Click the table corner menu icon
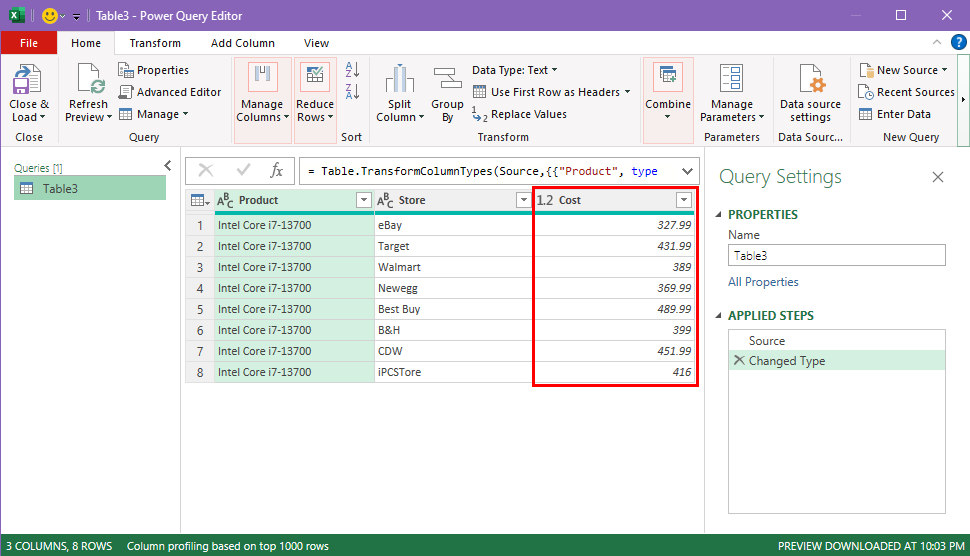The height and width of the screenshot is (556, 970). [200, 200]
